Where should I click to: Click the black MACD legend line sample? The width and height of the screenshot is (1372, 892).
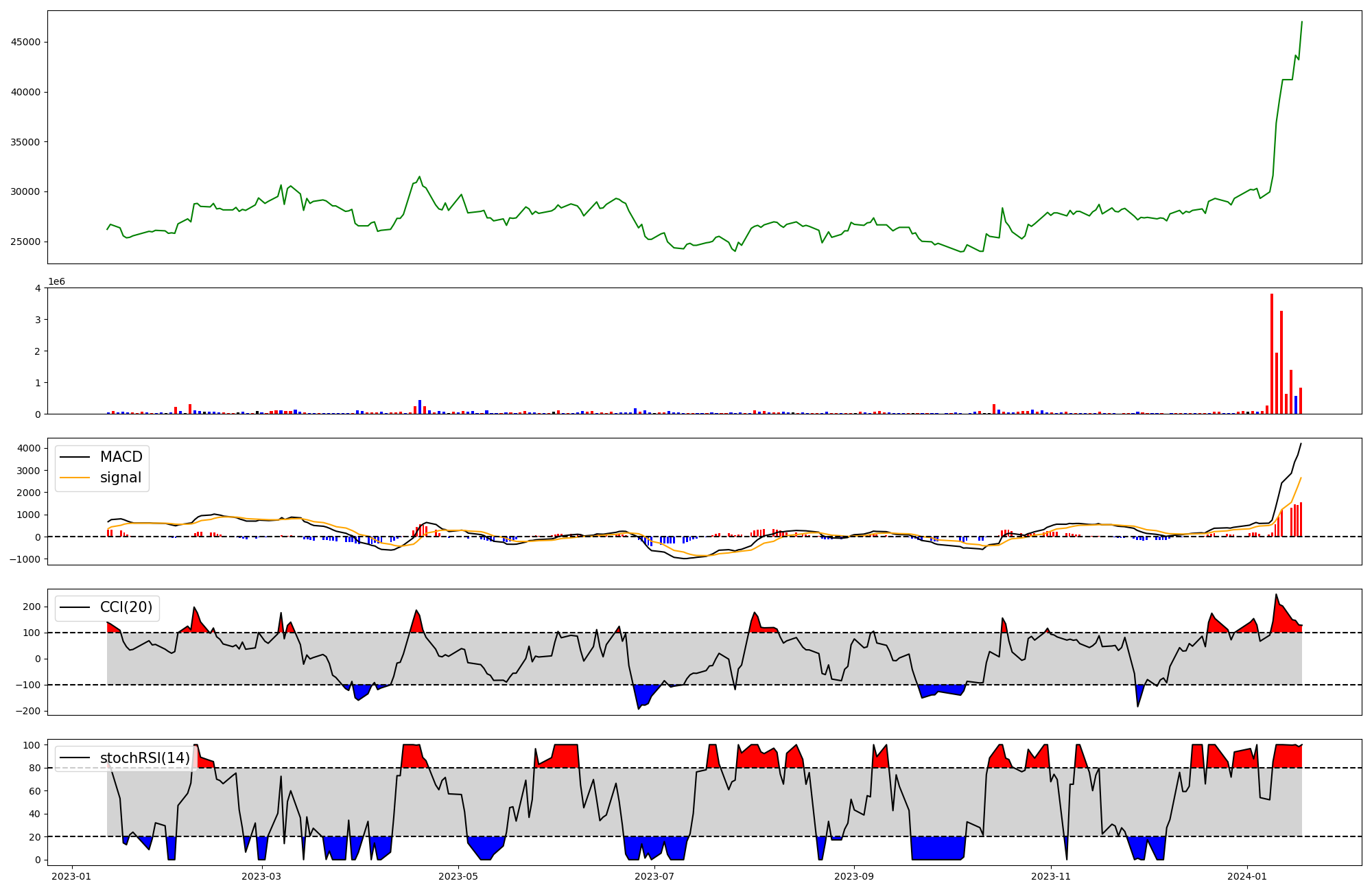tap(74, 457)
